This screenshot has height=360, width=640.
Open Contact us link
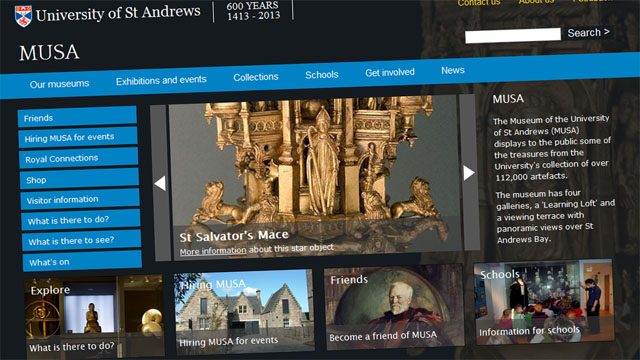479,3
